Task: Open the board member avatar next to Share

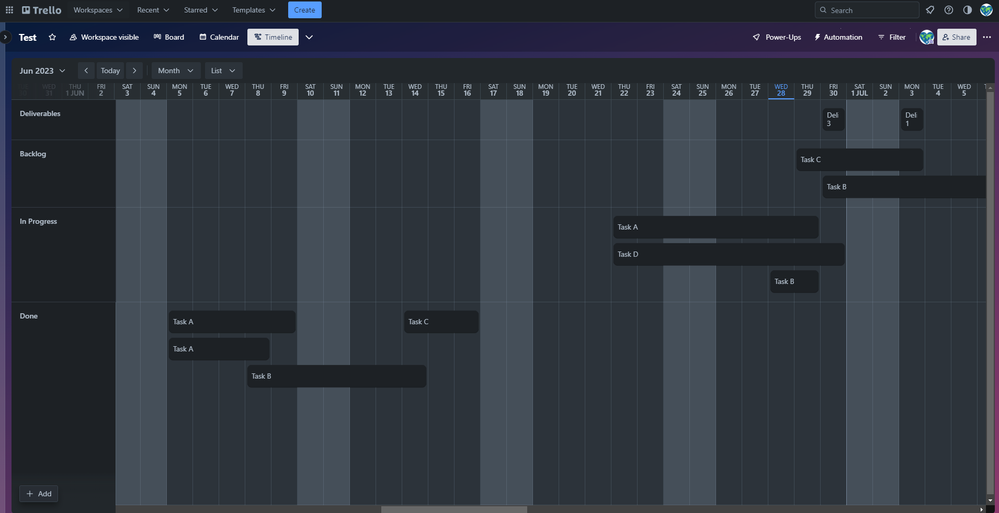Action: coord(926,37)
